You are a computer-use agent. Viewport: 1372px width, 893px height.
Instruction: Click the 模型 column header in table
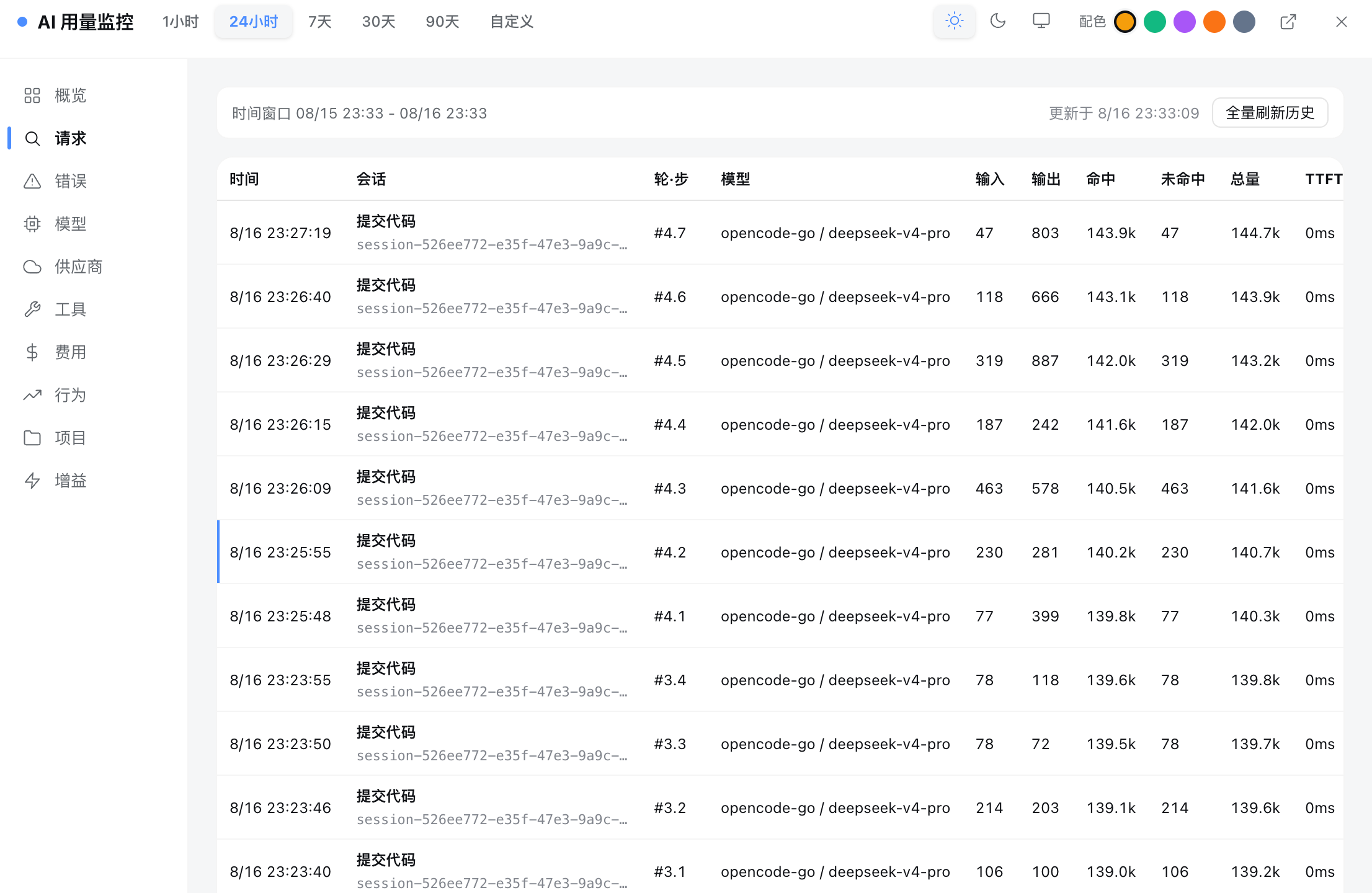(x=736, y=179)
